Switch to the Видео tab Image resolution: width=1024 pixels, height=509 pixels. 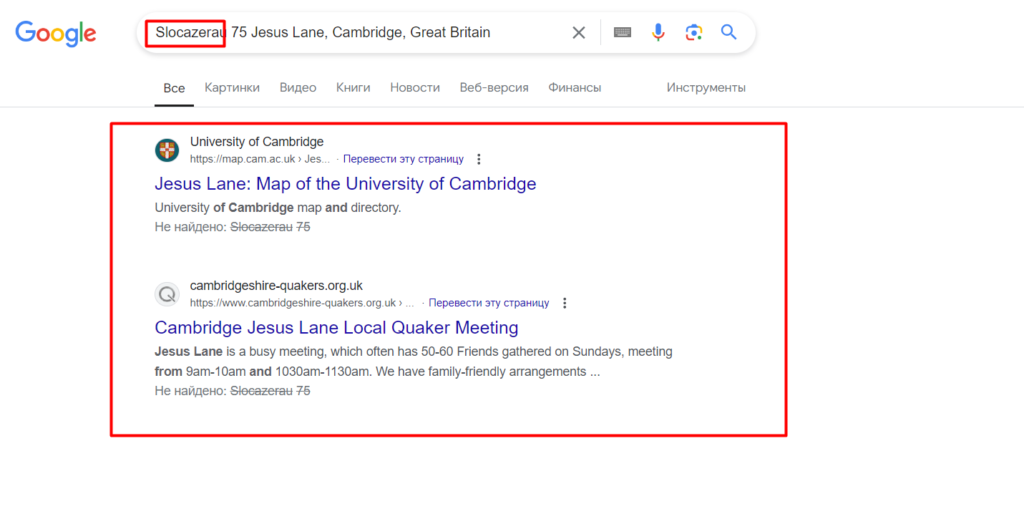(x=298, y=88)
